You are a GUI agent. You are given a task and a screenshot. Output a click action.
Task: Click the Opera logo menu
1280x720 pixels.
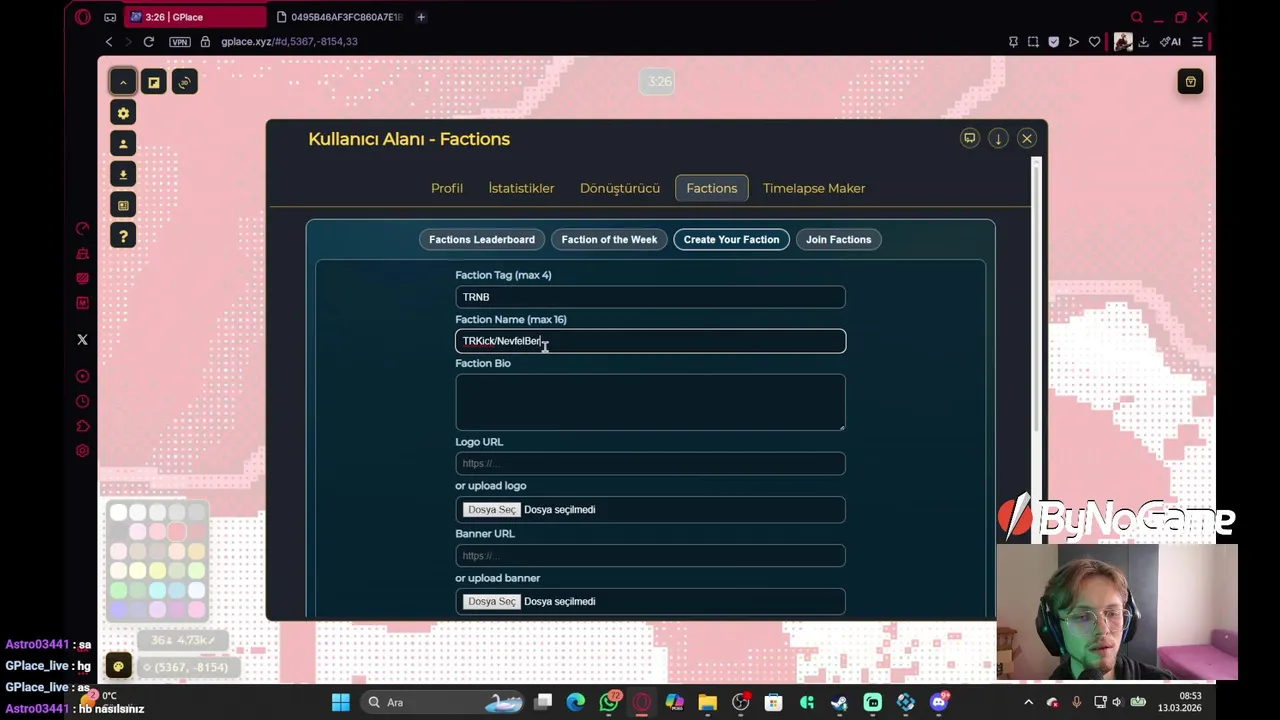click(83, 17)
